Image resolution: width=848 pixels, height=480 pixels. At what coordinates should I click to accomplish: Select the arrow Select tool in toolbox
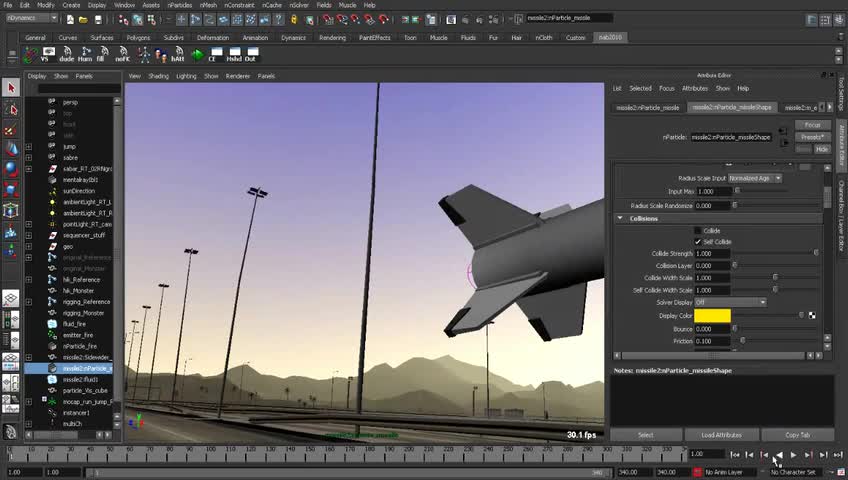(11, 88)
